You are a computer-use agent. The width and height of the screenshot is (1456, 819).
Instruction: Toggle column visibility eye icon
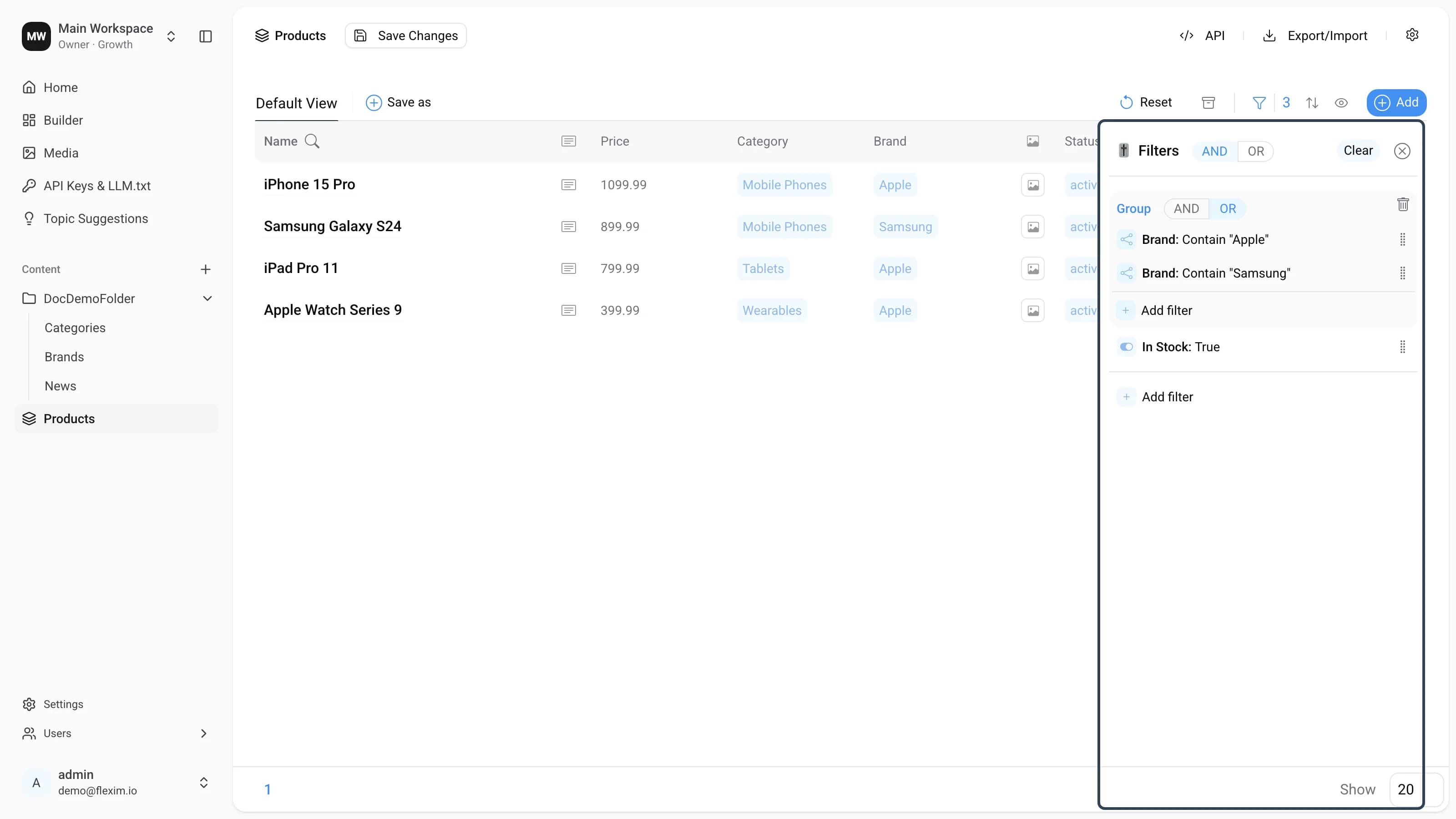tap(1341, 103)
